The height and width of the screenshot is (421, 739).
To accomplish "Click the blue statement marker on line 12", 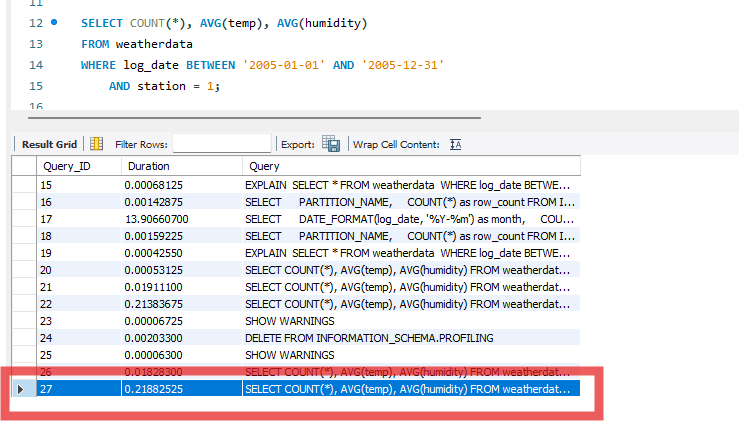I will [x=52, y=22].
